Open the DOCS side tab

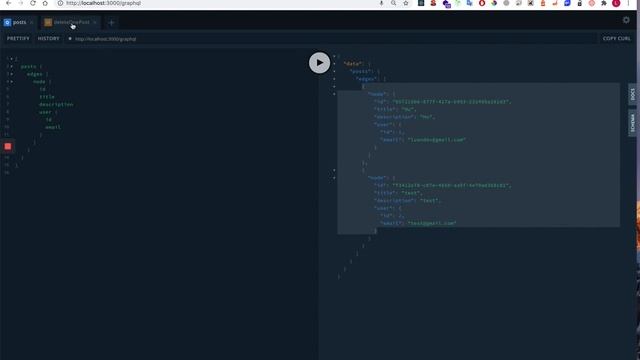pyautogui.click(x=632, y=94)
